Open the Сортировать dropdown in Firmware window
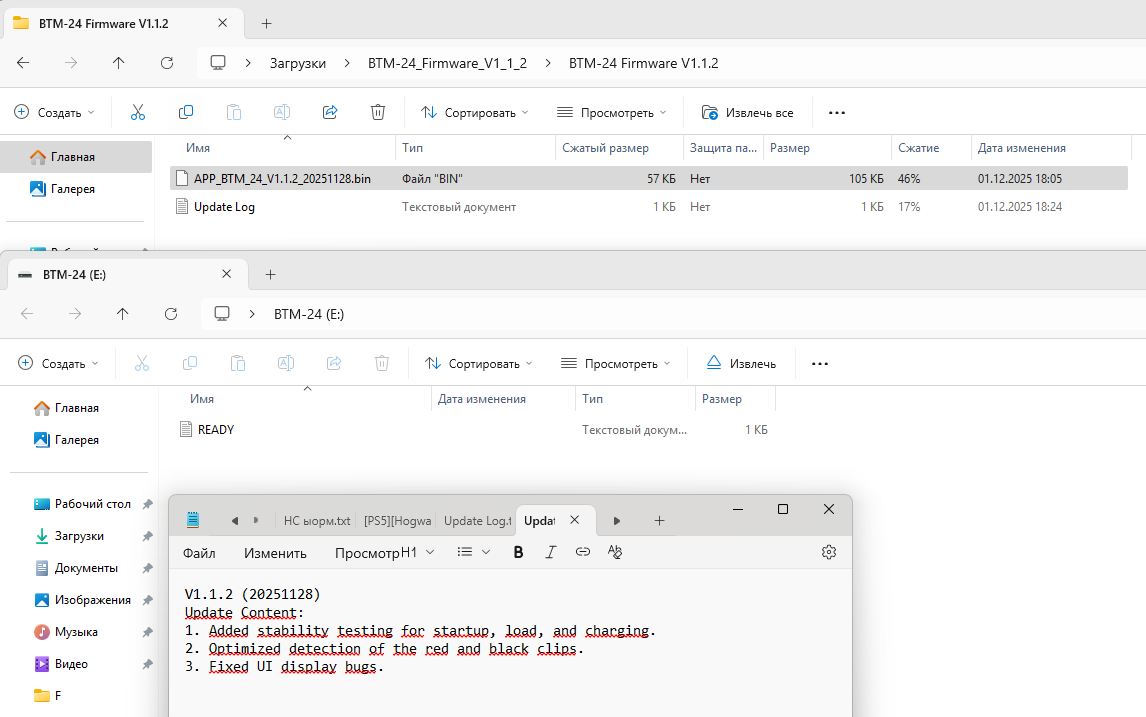 tap(475, 113)
